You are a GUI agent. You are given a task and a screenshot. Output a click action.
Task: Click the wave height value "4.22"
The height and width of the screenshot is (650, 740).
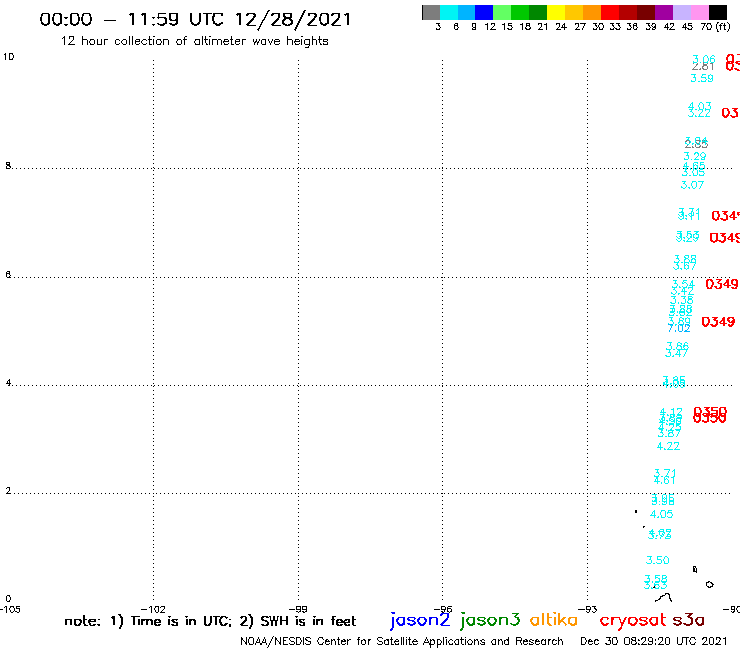(x=668, y=446)
